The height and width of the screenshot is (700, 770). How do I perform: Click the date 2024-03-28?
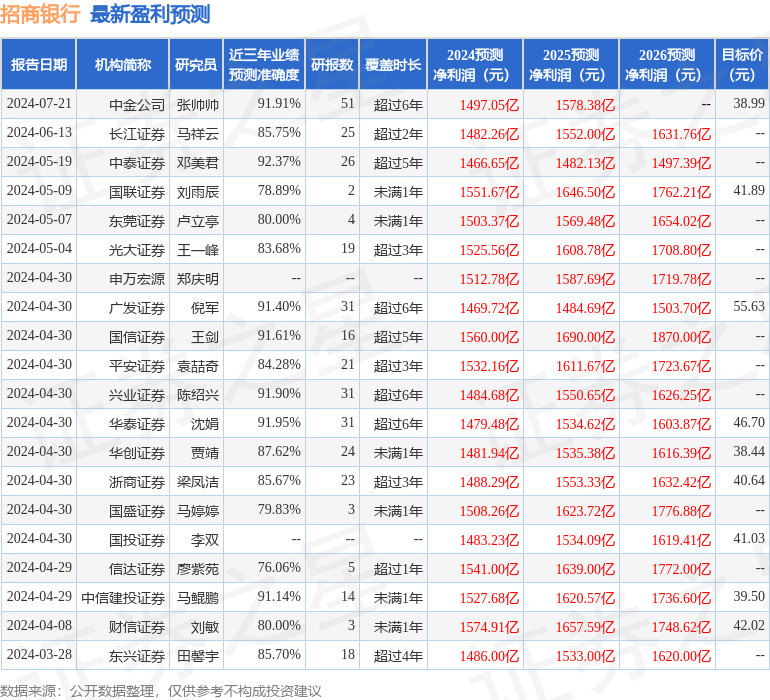tap(39, 654)
